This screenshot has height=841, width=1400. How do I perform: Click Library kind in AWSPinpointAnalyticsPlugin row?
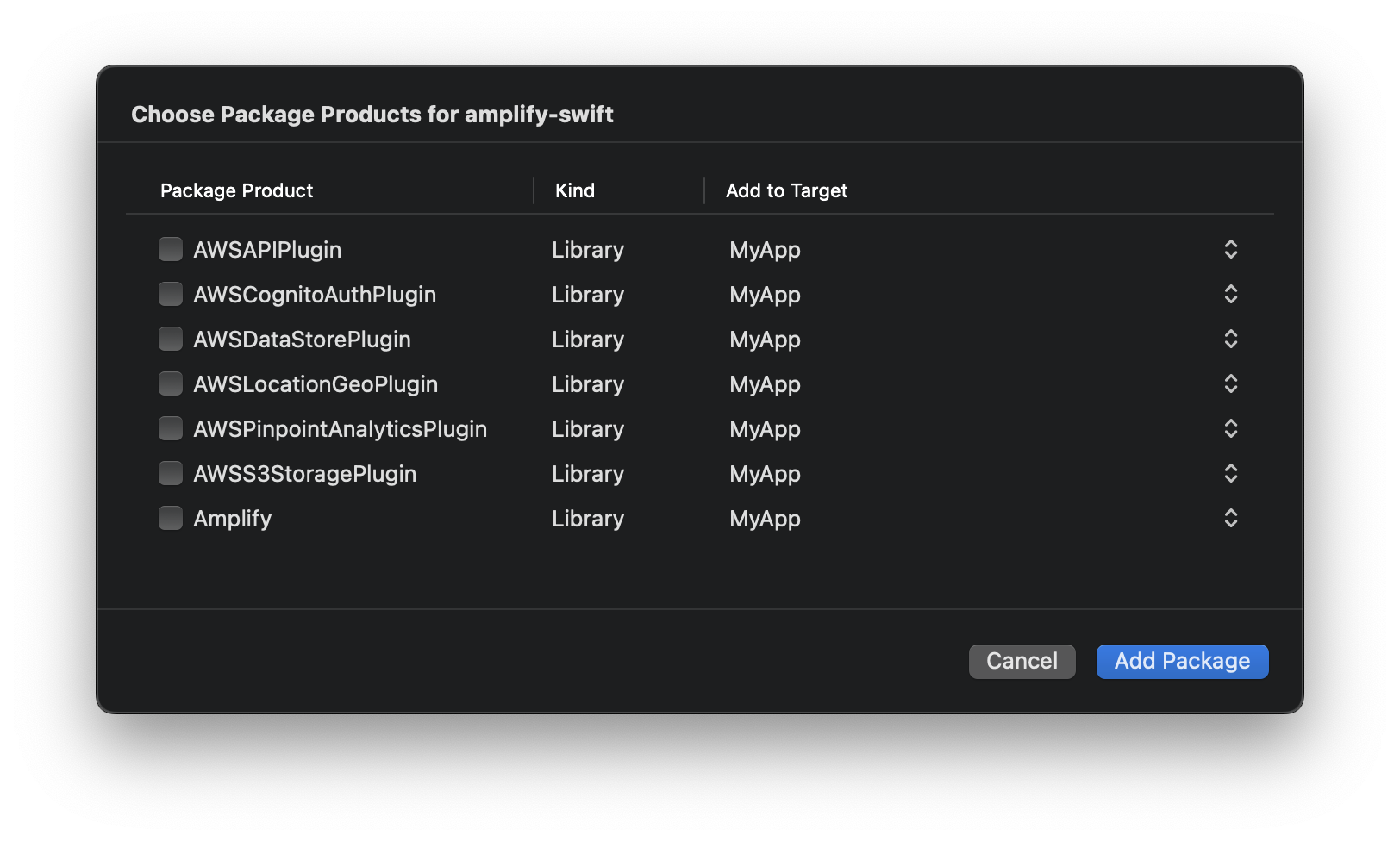click(588, 429)
